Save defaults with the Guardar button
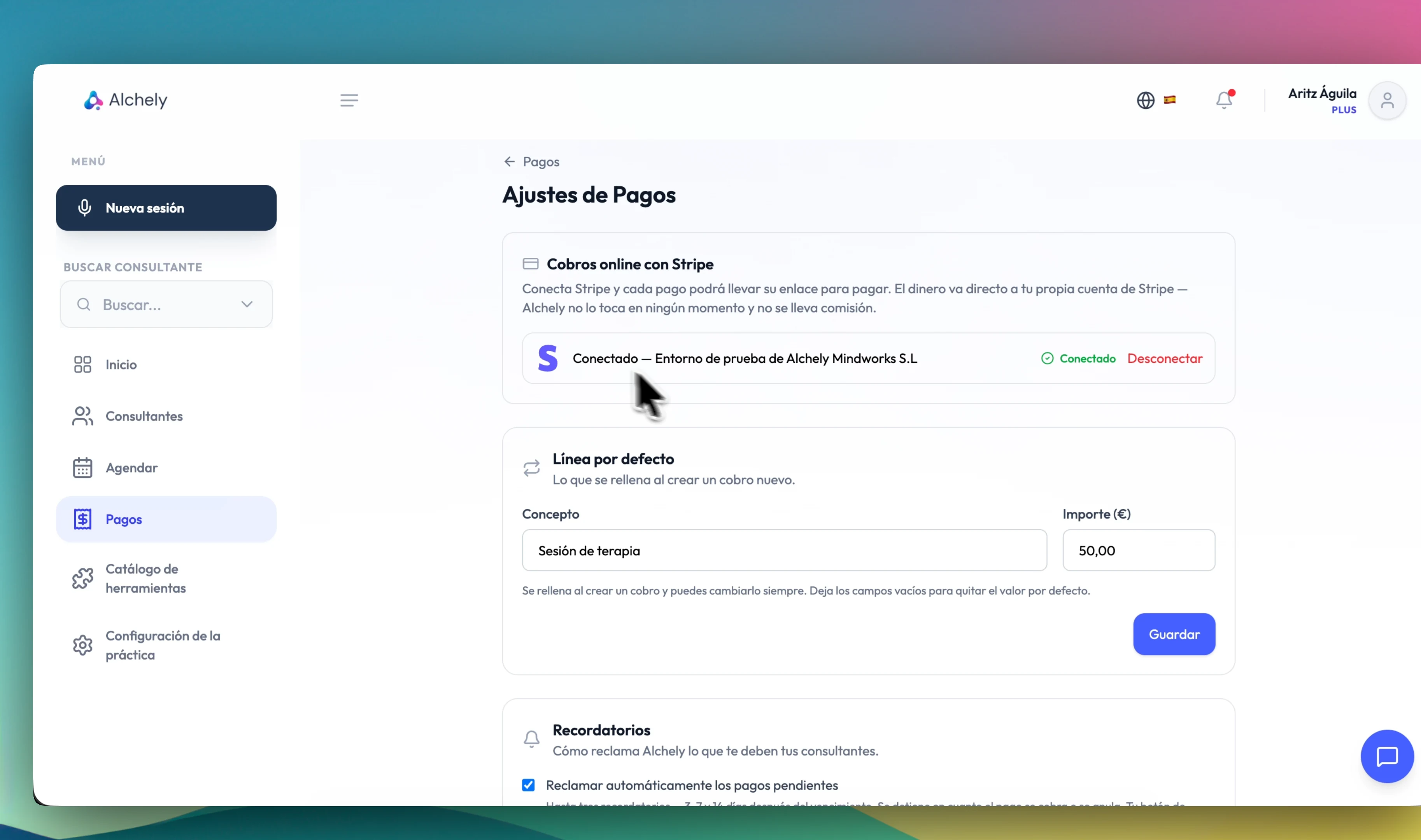 pyautogui.click(x=1174, y=635)
